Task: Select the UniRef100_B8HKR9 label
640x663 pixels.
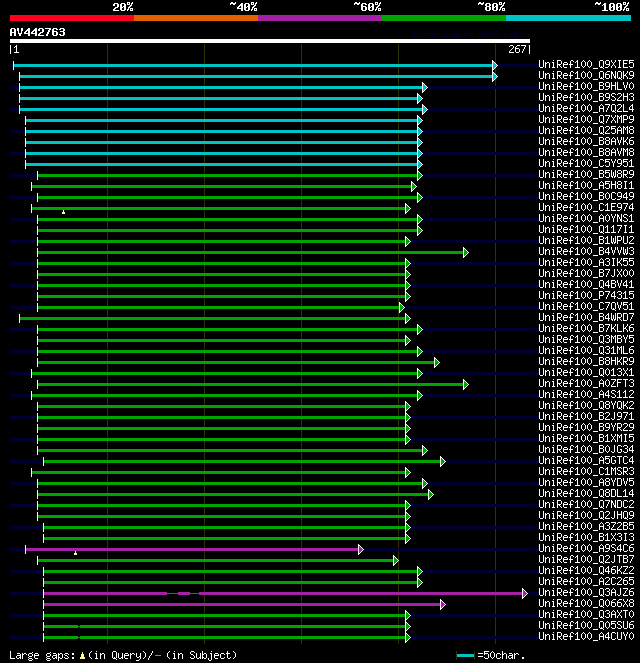Action: [x=586, y=361]
